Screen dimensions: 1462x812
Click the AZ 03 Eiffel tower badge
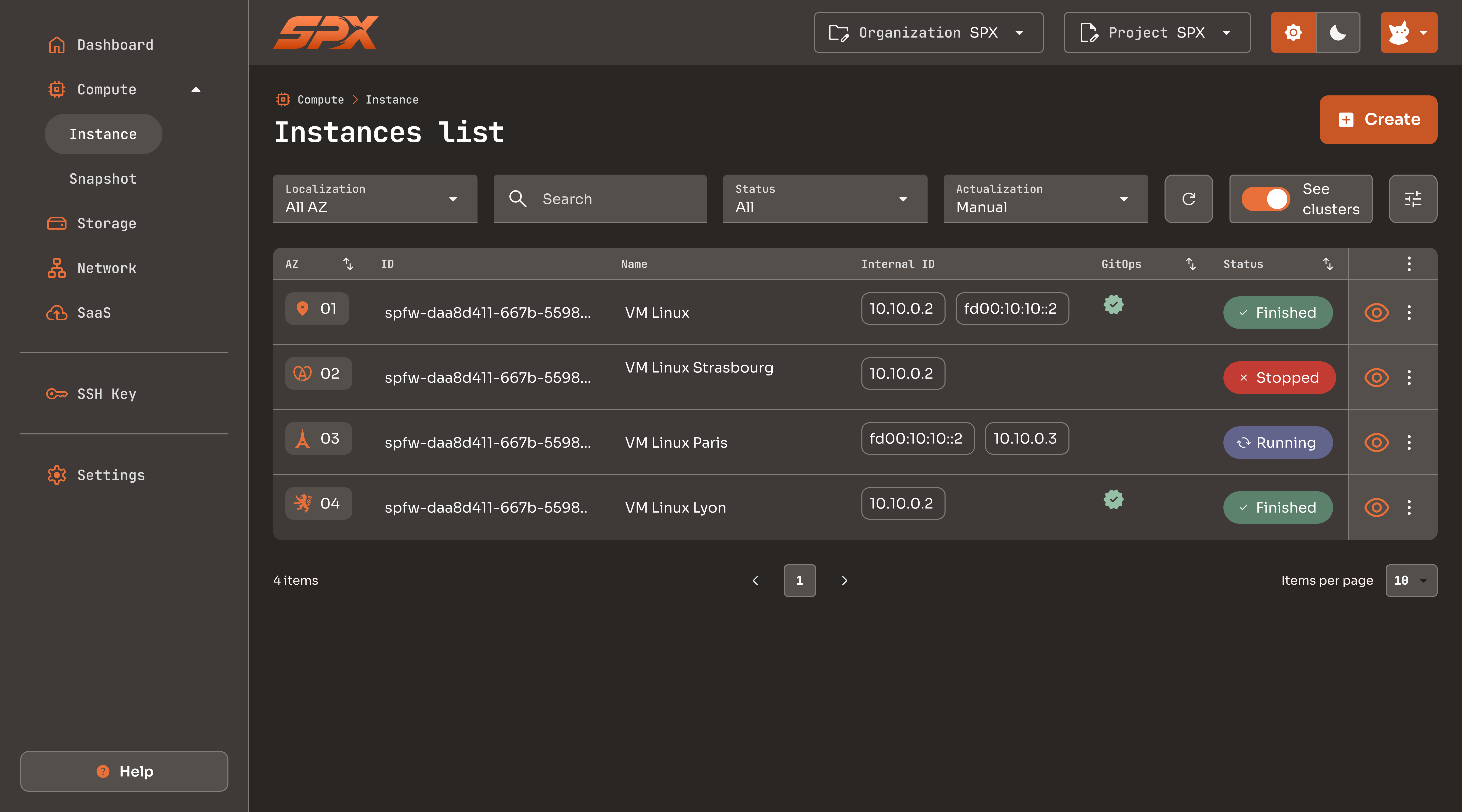pos(318,439)
